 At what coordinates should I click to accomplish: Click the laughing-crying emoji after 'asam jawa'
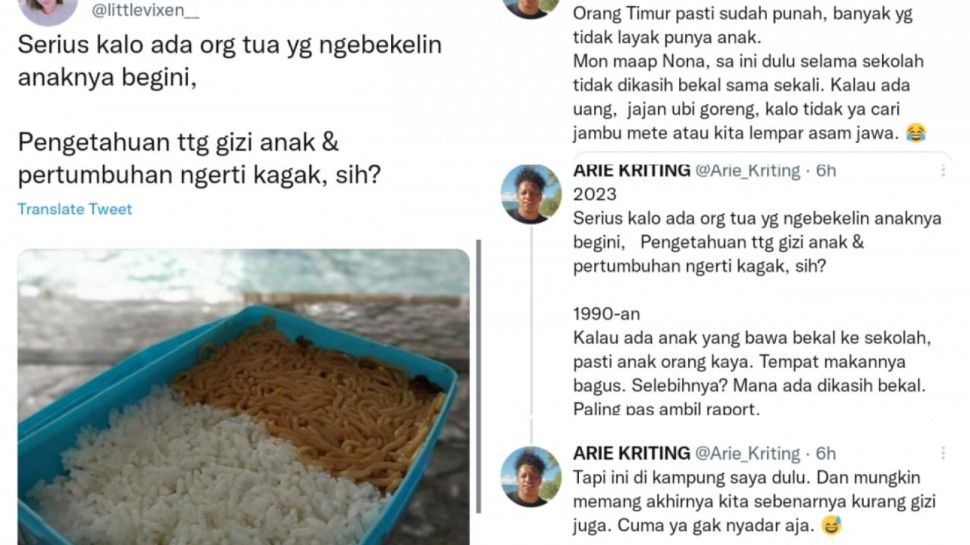point(916,132)
